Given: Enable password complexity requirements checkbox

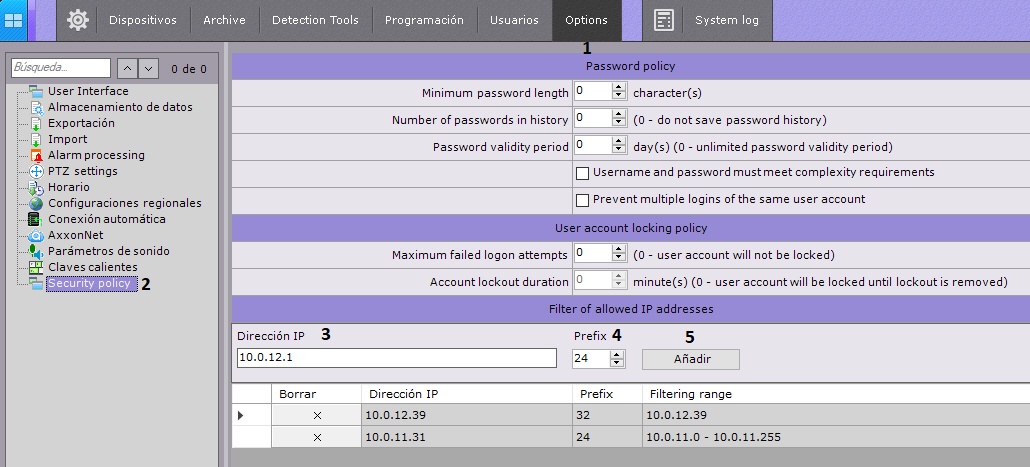Looking at the screenshot, I should pyautogui.click(x=583, y=173).
